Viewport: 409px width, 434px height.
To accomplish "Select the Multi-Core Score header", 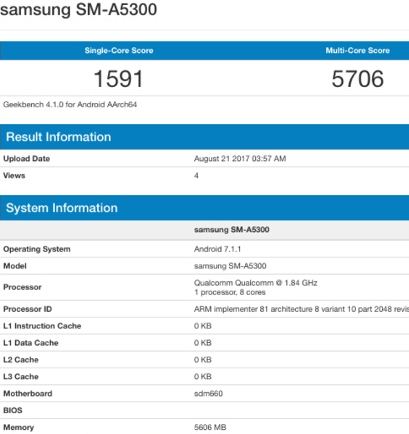I will click(x=358, y=51).
